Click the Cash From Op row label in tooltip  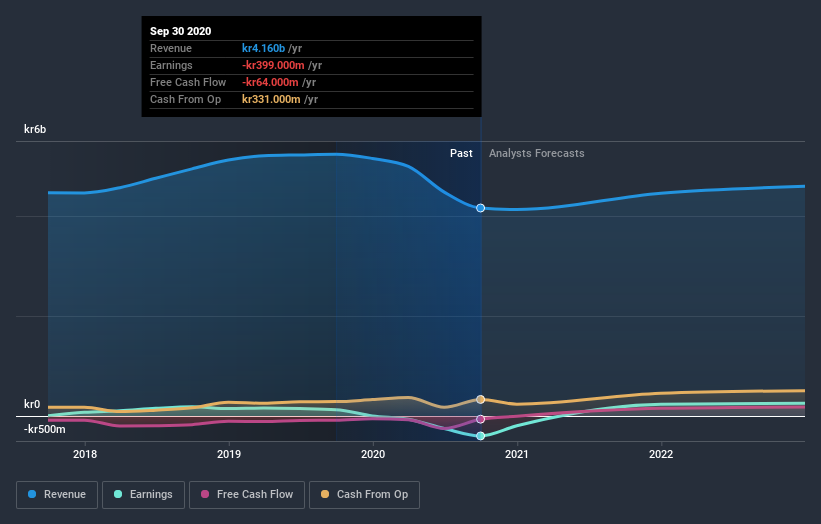(x=185, y=99)
